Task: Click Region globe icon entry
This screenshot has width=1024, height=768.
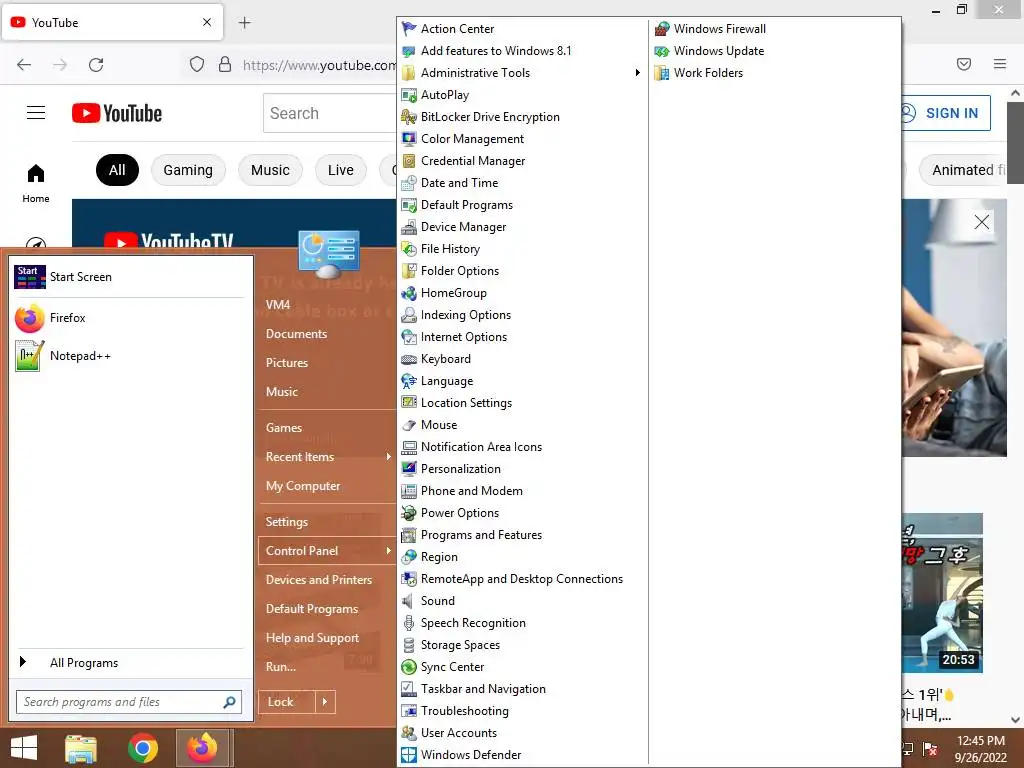Action: pyautogui.click(x=409, y=557)
